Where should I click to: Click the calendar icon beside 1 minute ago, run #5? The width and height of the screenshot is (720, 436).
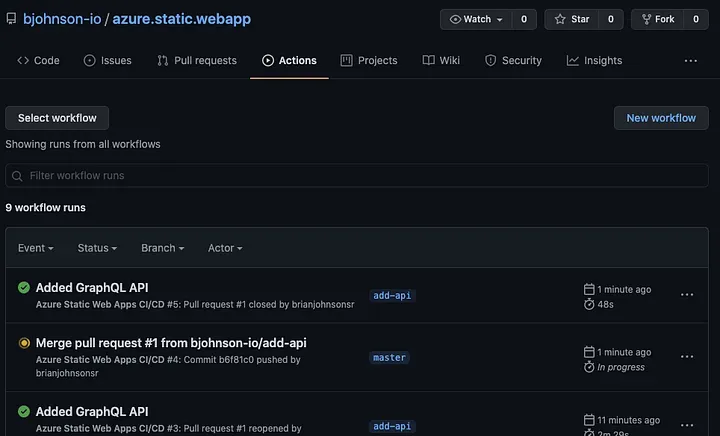pos(589,289)
